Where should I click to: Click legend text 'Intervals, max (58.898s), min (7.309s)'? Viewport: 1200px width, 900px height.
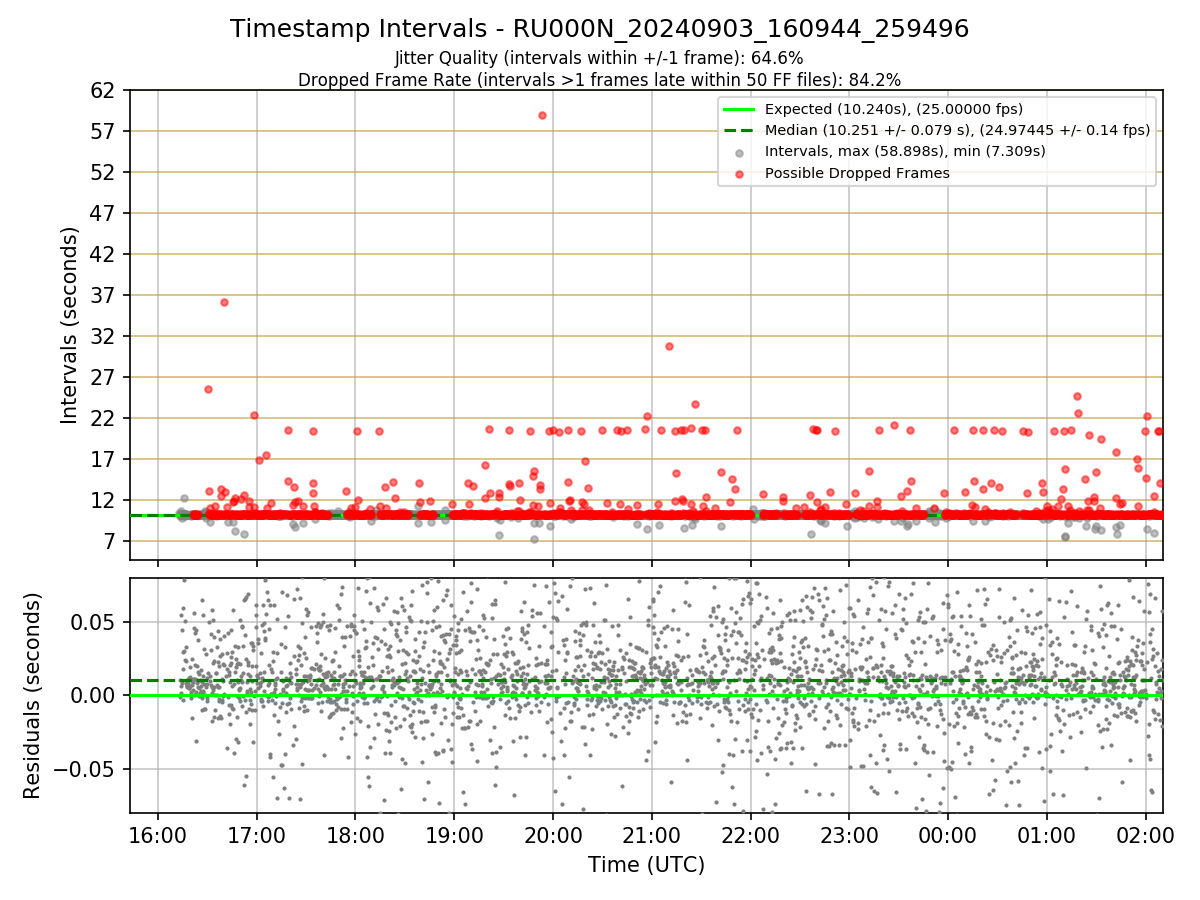point(905,152)
